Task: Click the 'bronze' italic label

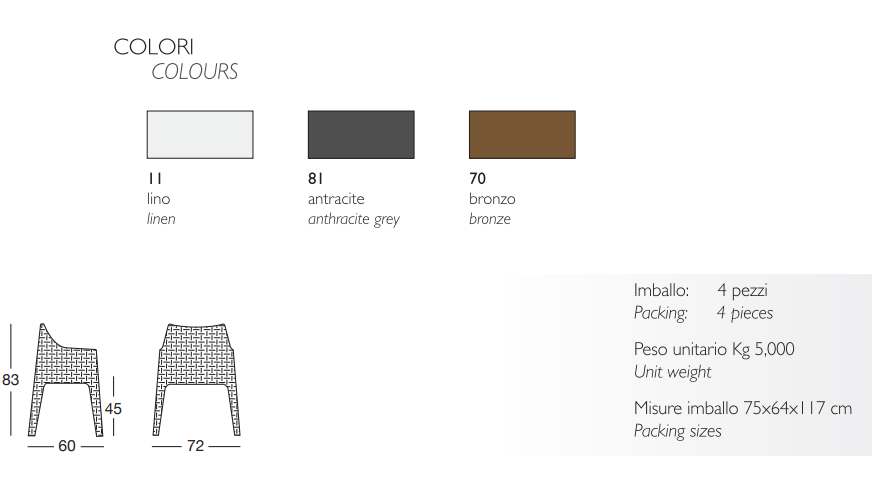Action: (x=490, y=219)
